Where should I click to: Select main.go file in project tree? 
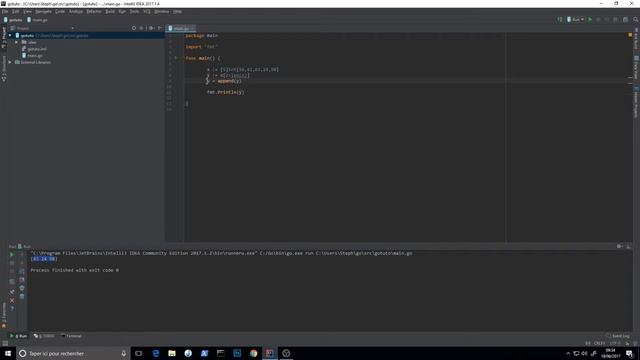click(32, 56)
